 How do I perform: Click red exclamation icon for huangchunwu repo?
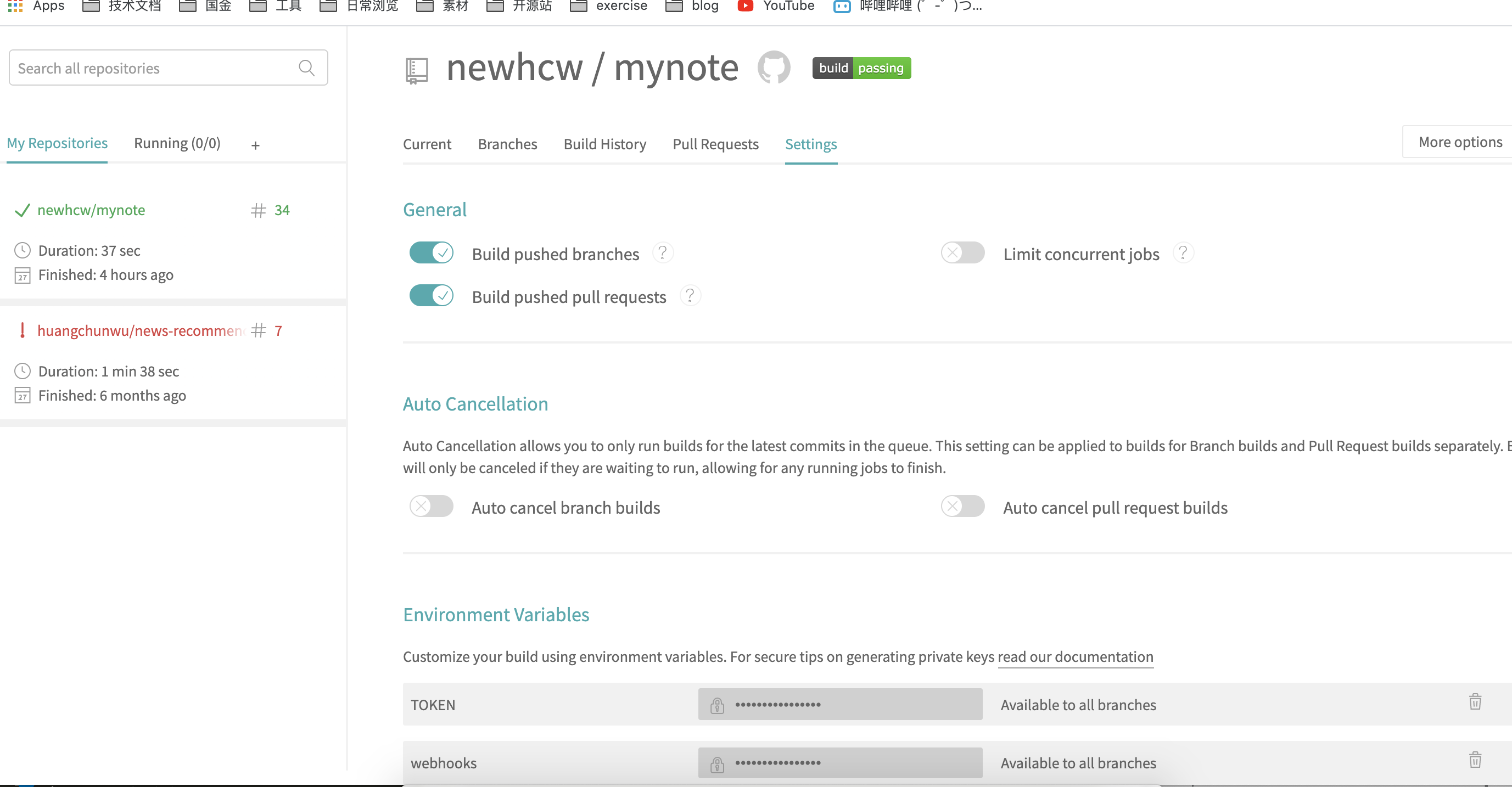[x=23, y=330]
